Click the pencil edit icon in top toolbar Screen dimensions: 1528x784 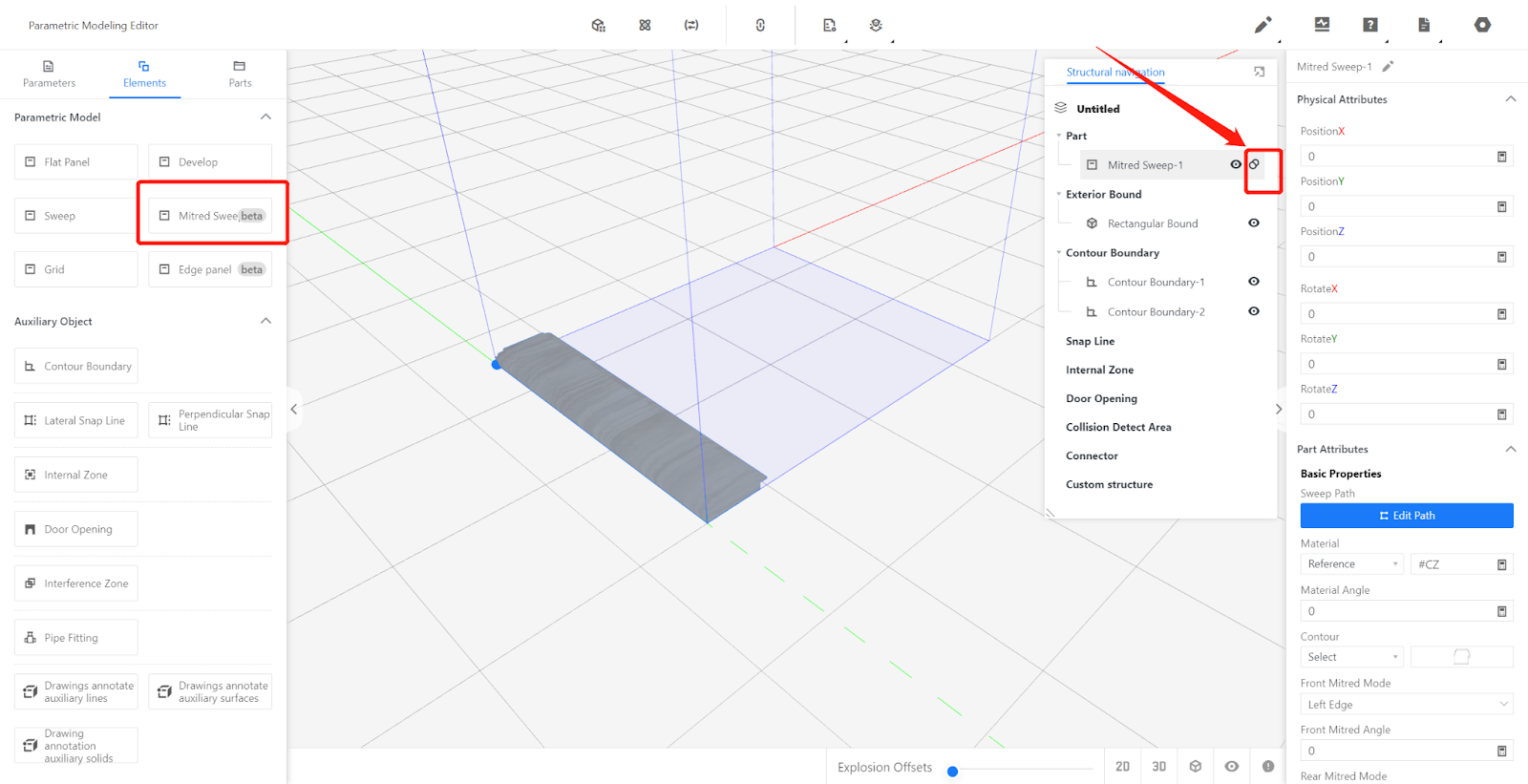click(1263, 25)
